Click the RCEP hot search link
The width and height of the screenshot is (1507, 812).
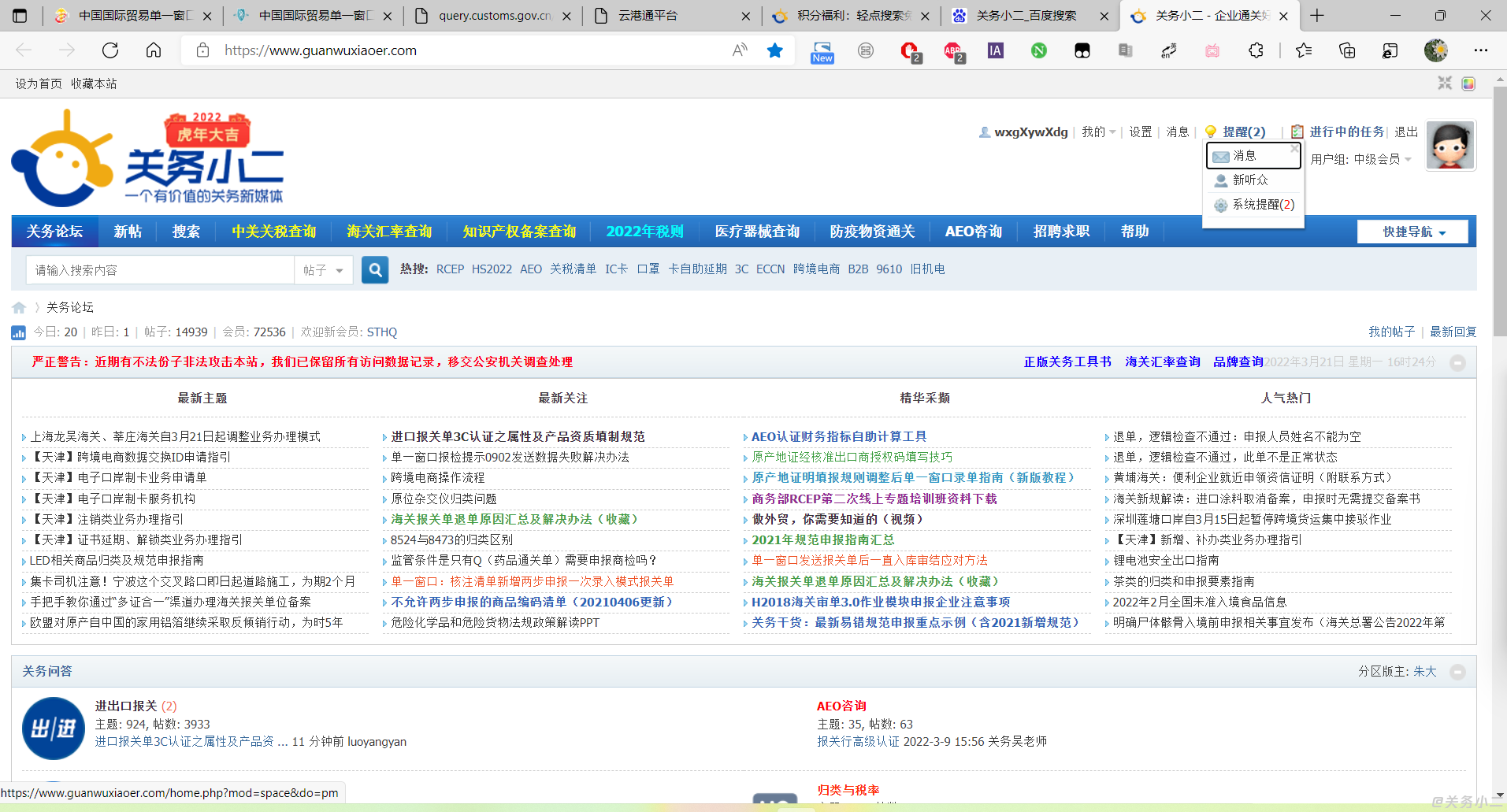point(450,269)
